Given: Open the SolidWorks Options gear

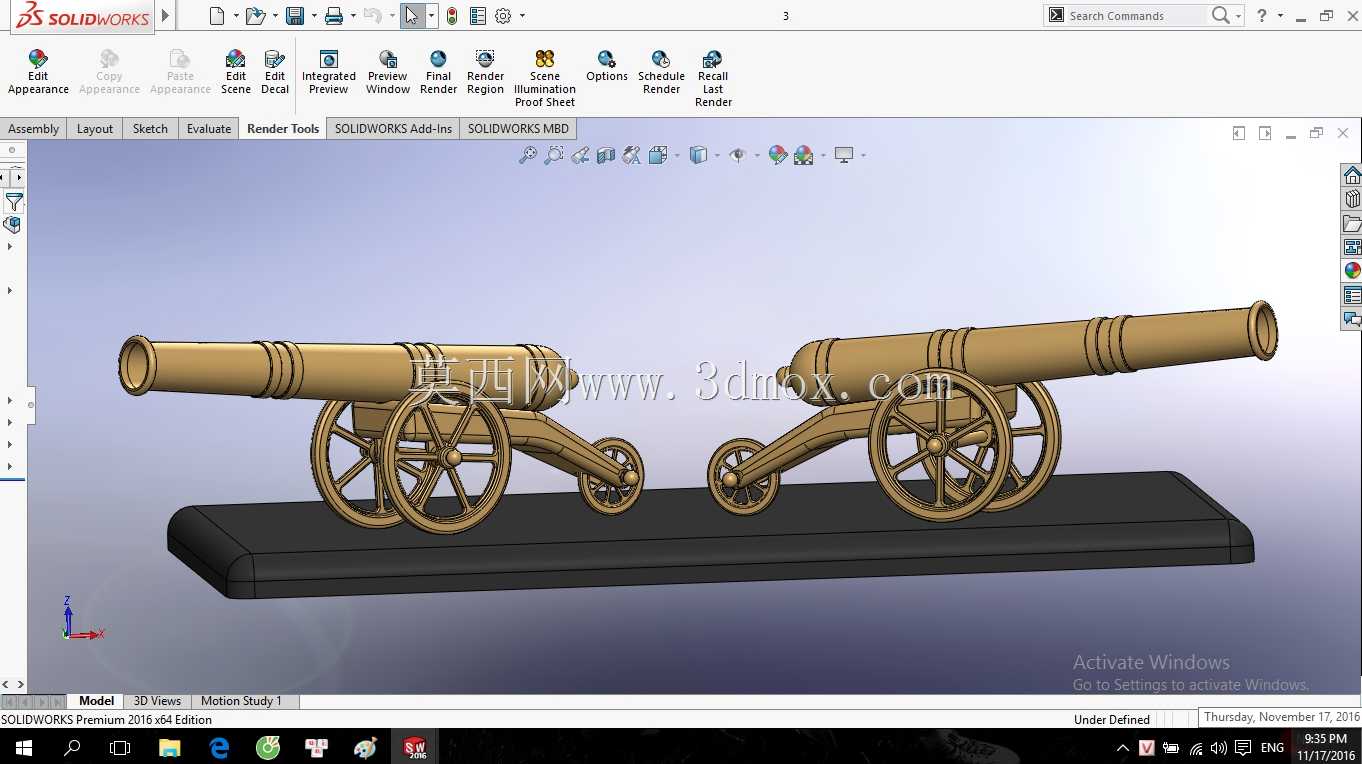Looking at the screenshot, I should (503, 16).
